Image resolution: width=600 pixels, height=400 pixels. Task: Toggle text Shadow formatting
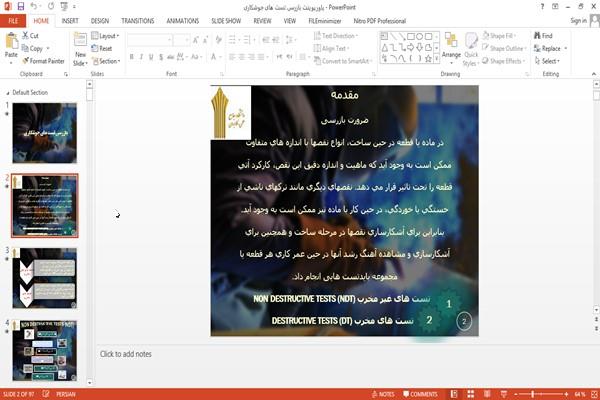click(x=161, y=57)
